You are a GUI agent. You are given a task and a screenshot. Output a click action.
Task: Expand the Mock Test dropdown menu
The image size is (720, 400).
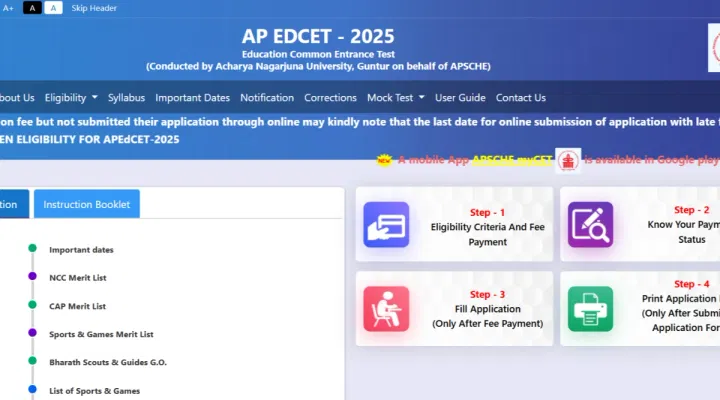click(395, 98)
